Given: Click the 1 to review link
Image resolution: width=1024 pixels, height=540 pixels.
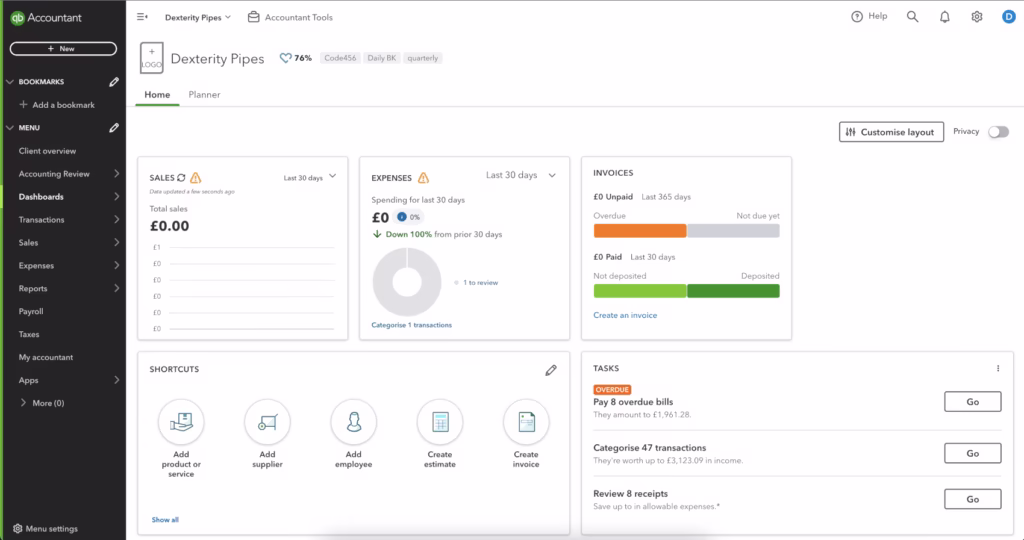Looking at the screenshot, I should click(x=481, y=283).
